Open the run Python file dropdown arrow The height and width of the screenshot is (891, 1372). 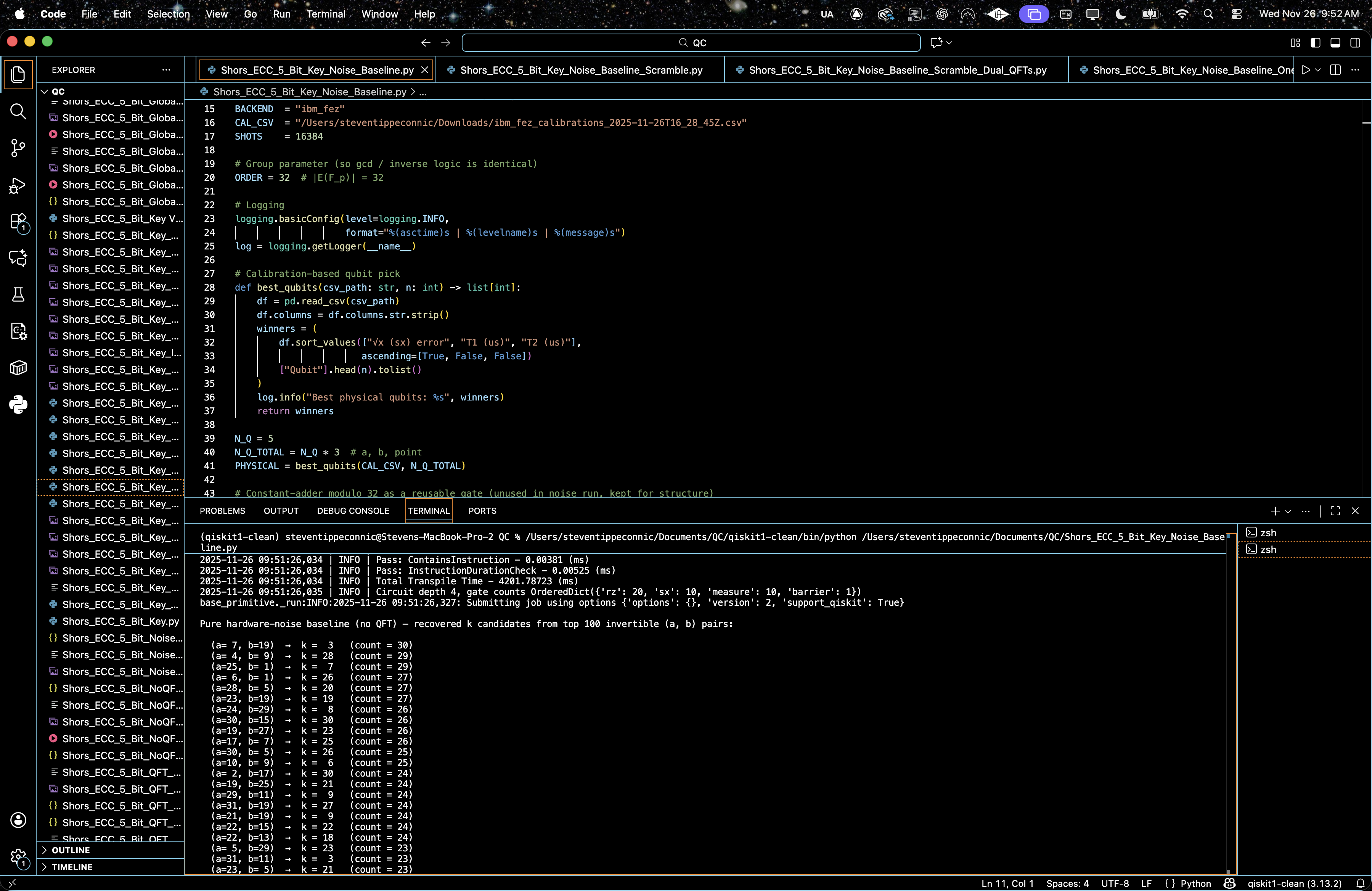[x=1318, y=70]
